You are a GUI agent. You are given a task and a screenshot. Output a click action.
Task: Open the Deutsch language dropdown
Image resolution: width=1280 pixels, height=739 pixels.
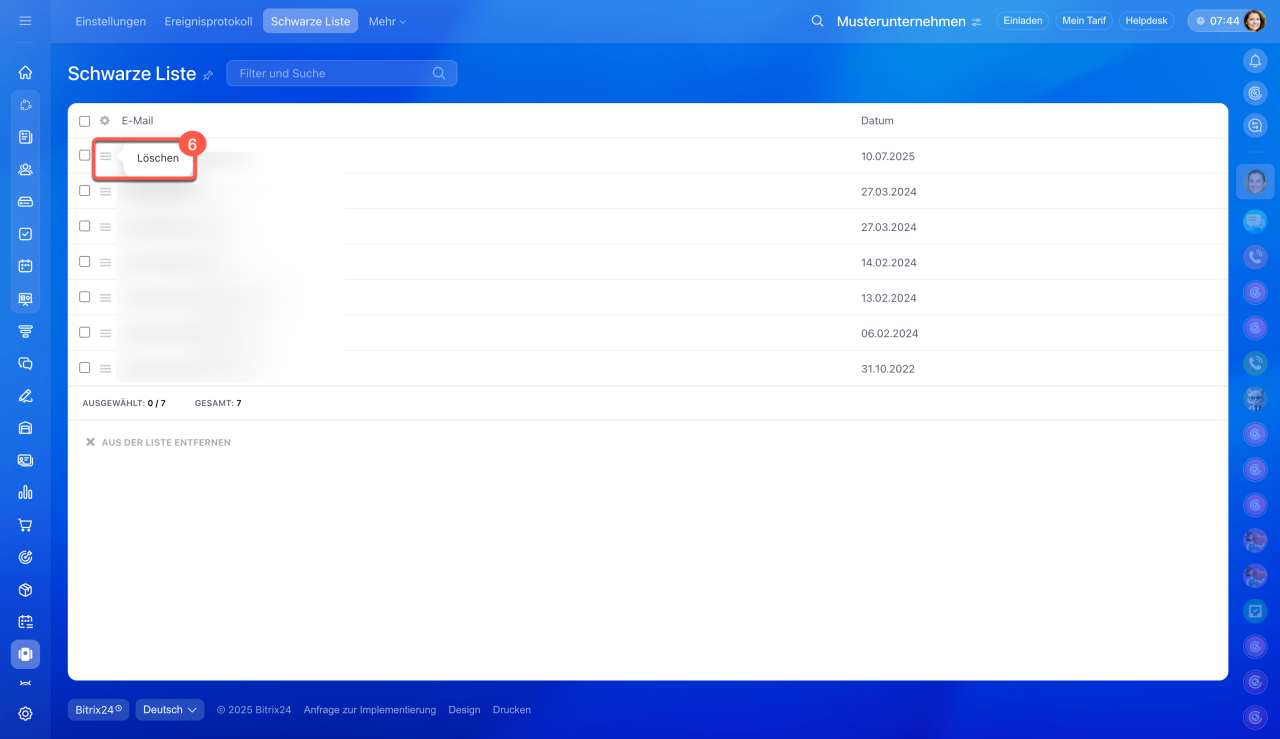point(170,710)
